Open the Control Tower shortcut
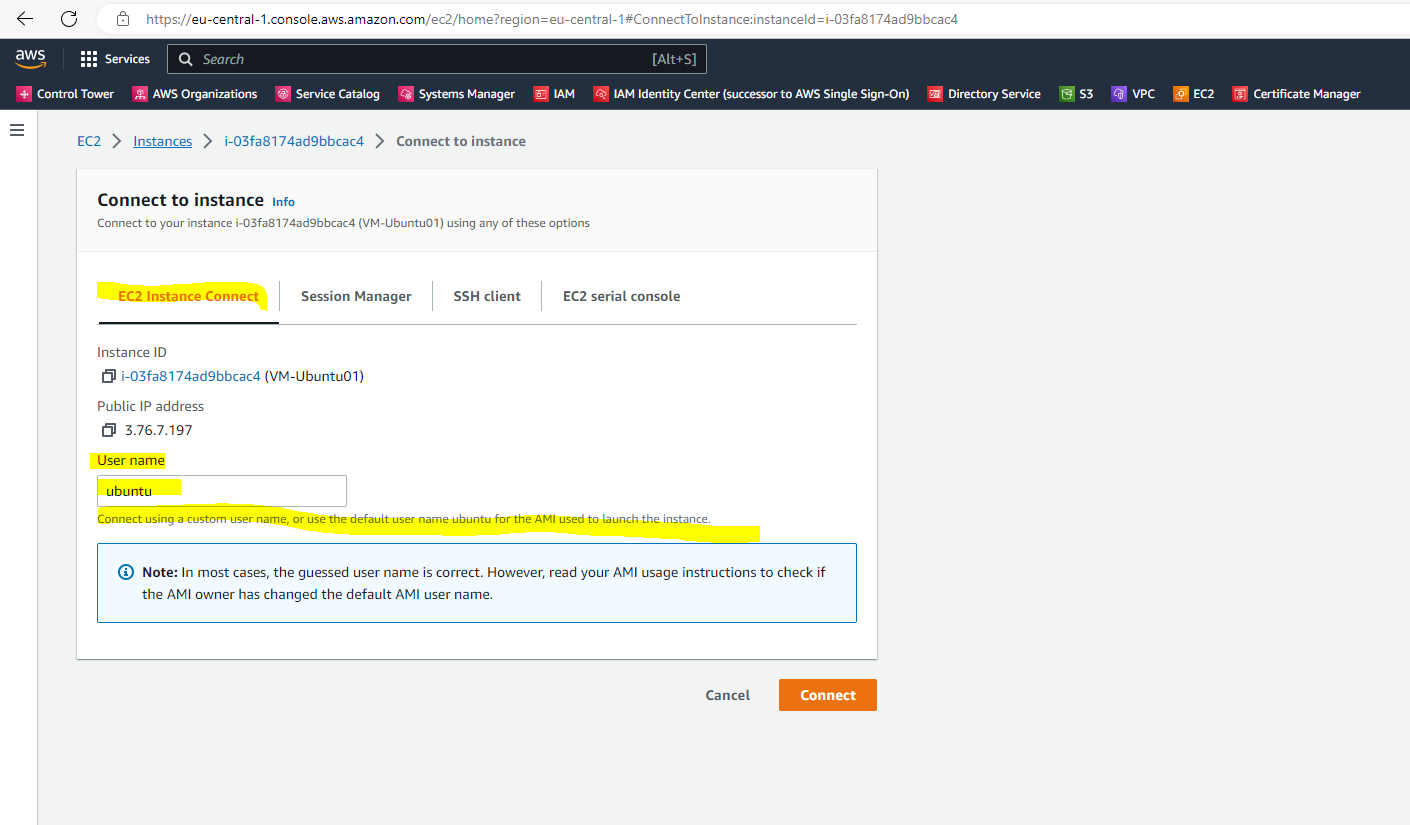 [x=65, y=93]
